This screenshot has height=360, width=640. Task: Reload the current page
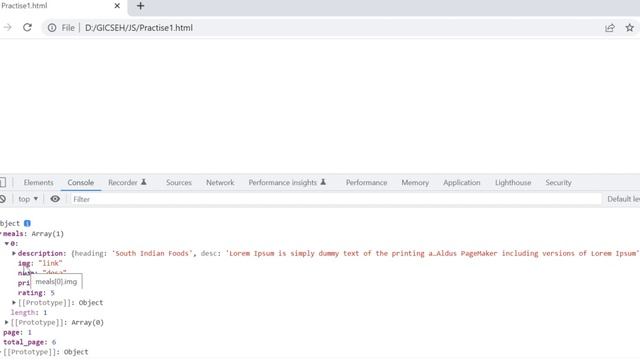27,27
